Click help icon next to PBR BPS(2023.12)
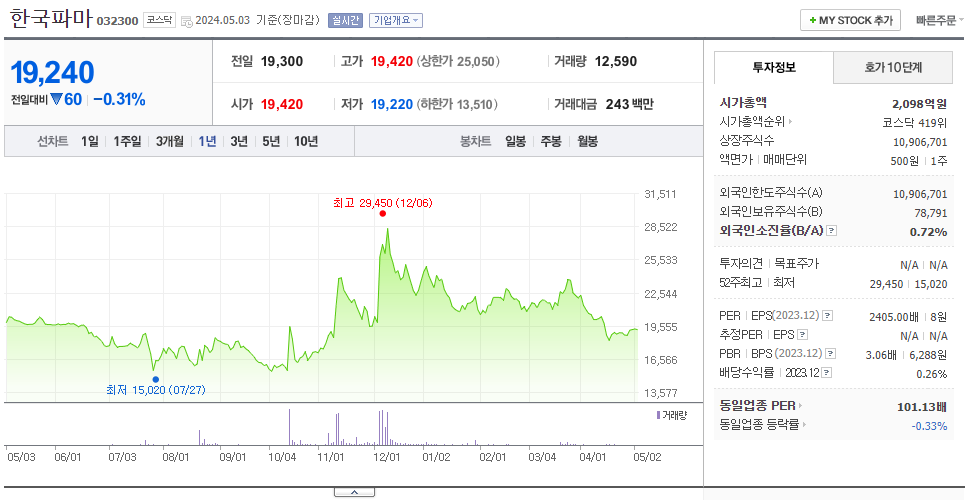 [x=831, y=354]
